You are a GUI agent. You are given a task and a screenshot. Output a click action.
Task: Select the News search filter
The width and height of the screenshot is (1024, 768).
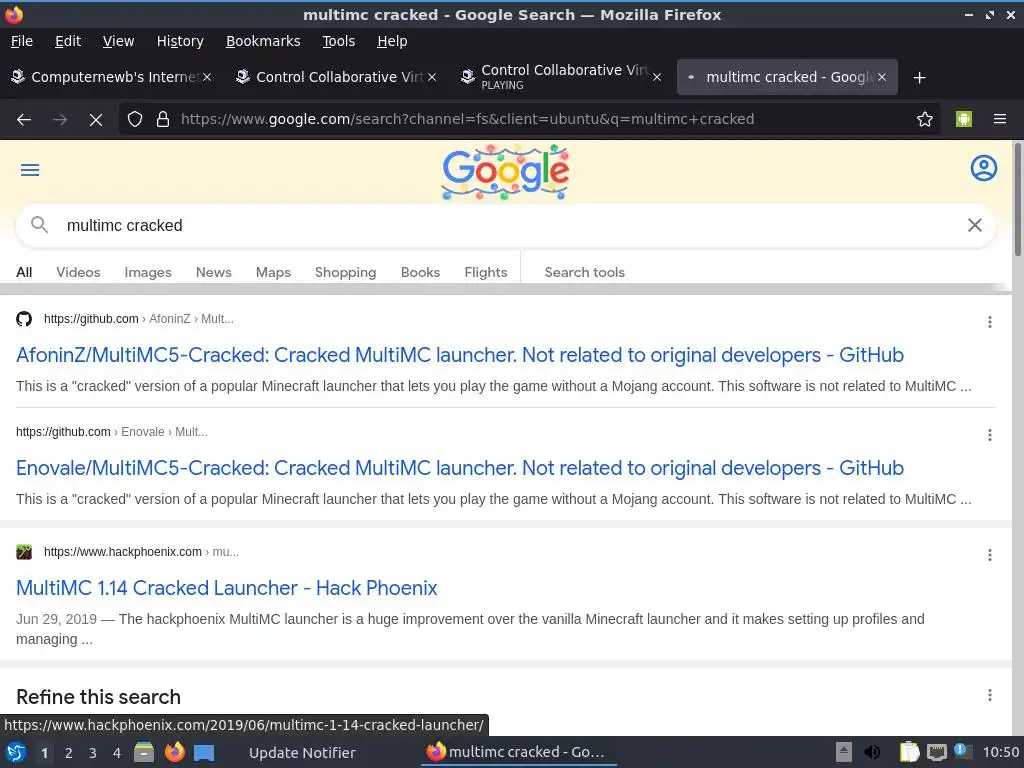tap(214, 272)
